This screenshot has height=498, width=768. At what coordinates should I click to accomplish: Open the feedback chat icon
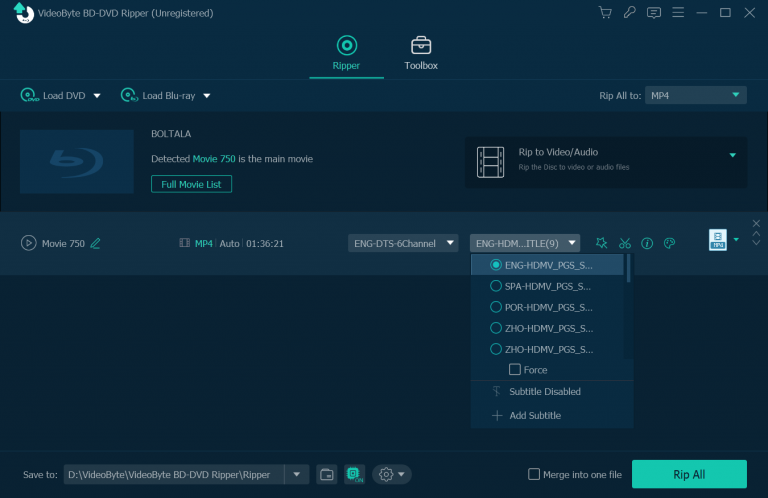(x=653, y=13)
